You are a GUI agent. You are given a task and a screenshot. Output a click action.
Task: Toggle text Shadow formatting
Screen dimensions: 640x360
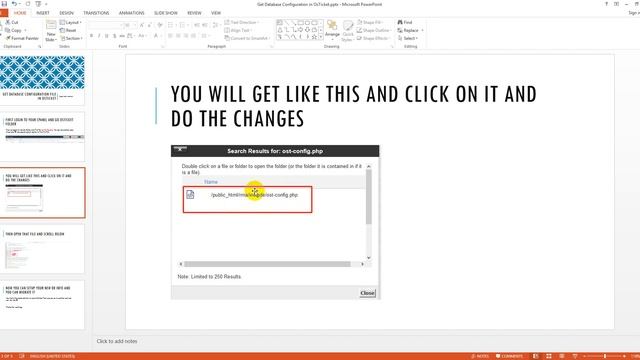115,36
